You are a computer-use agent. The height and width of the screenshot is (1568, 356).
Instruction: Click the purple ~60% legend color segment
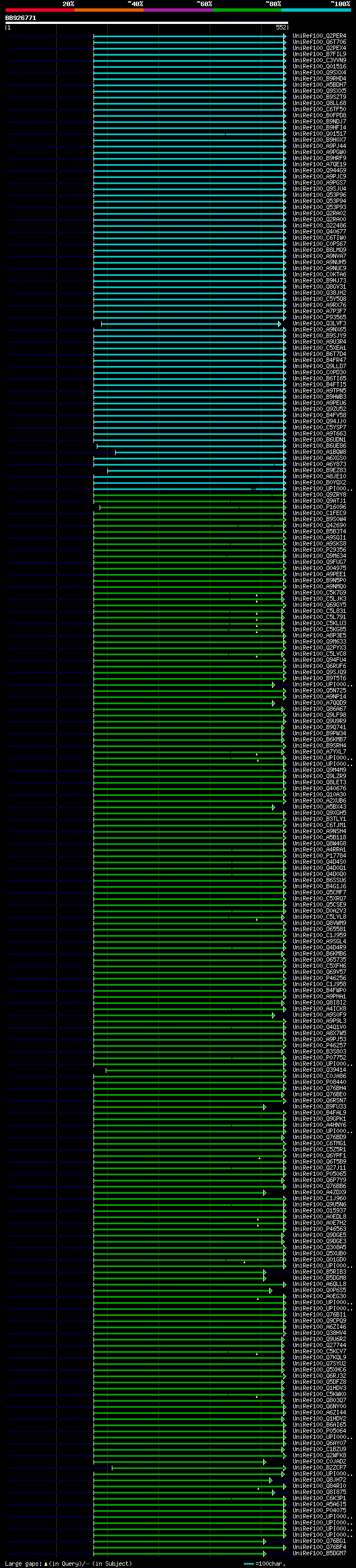click(179, 10)
